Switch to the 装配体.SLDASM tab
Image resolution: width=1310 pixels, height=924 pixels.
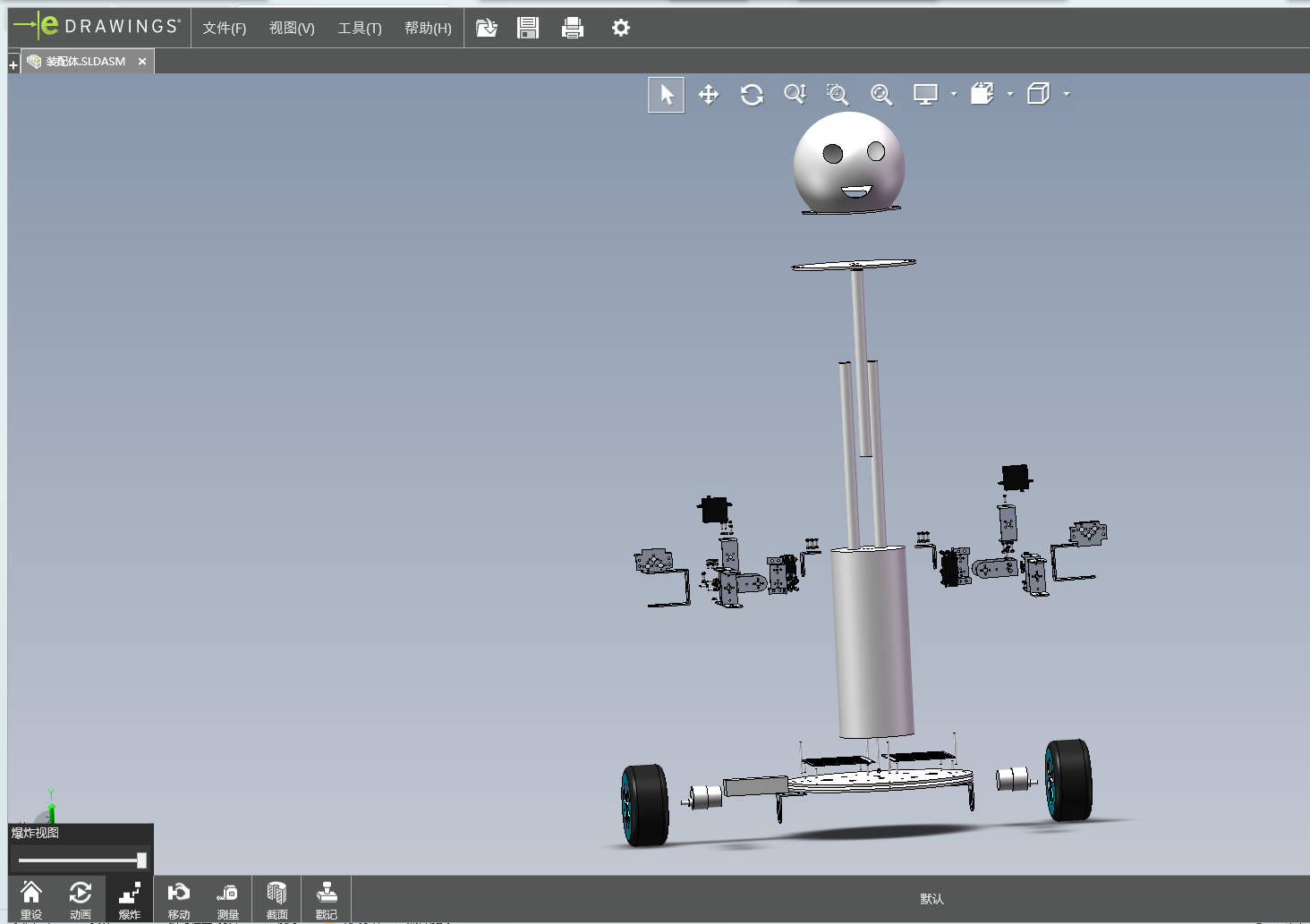(x=86, y=61)
